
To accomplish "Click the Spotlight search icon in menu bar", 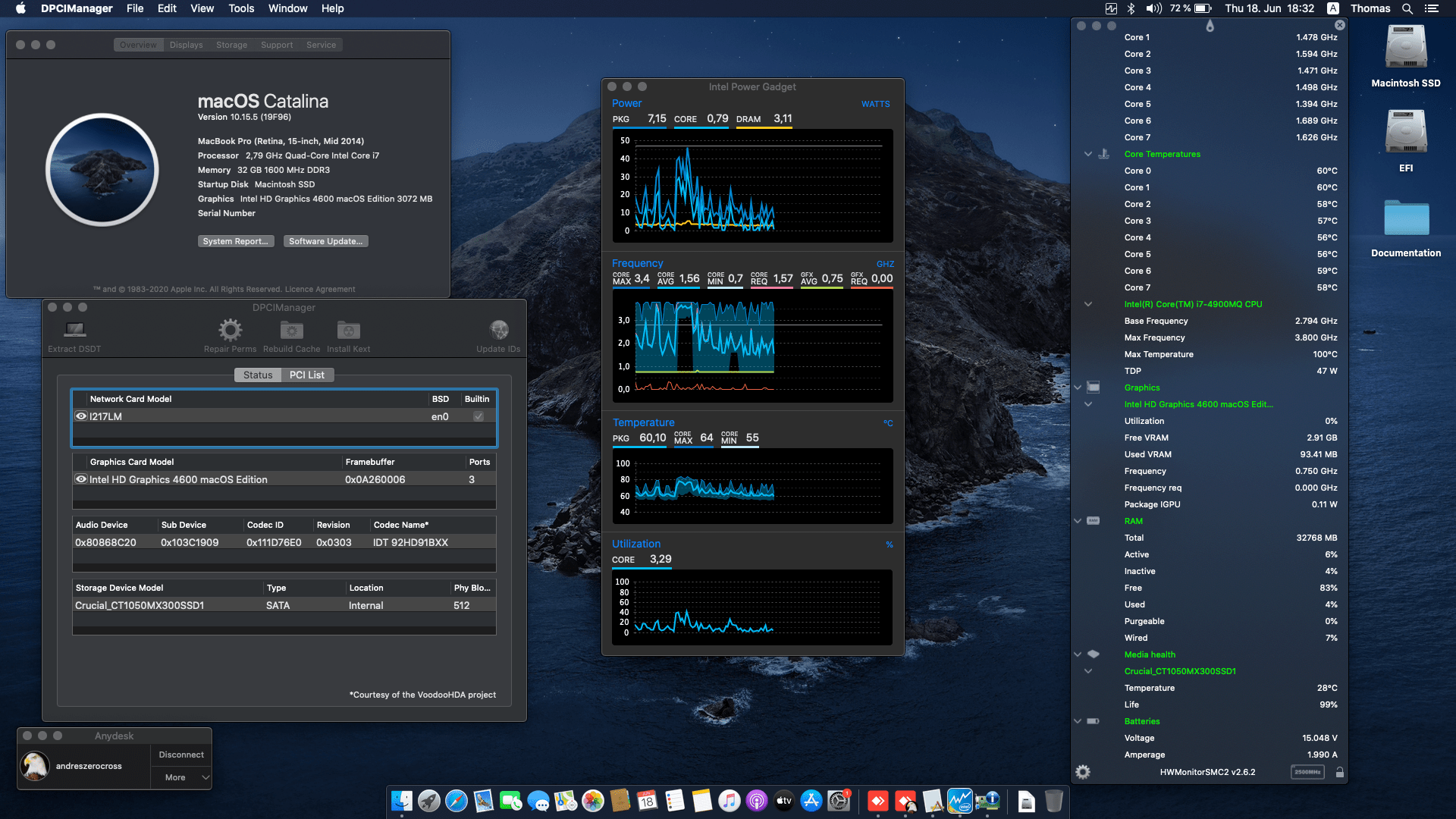I will (x=1407, y=8).
